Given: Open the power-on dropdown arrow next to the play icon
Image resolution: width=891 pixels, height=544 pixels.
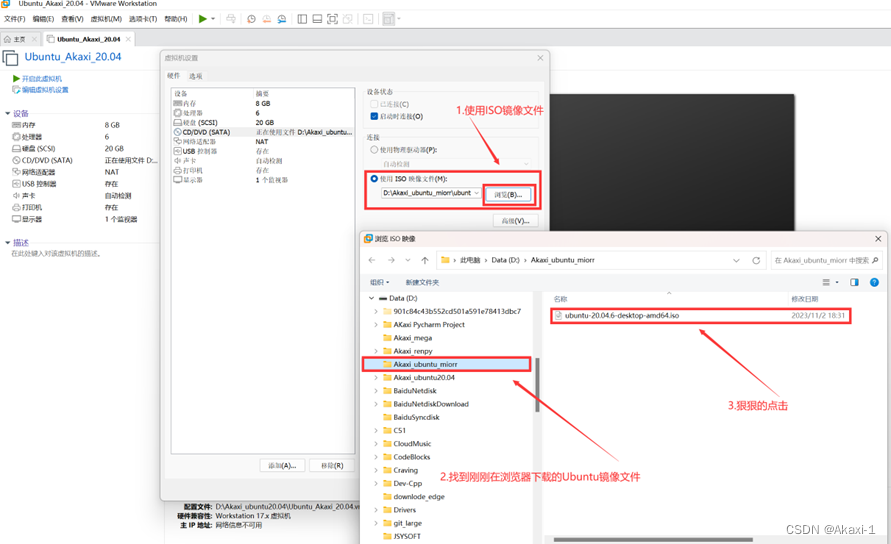Looking at the screenshot, I should (x=213, y=19).
